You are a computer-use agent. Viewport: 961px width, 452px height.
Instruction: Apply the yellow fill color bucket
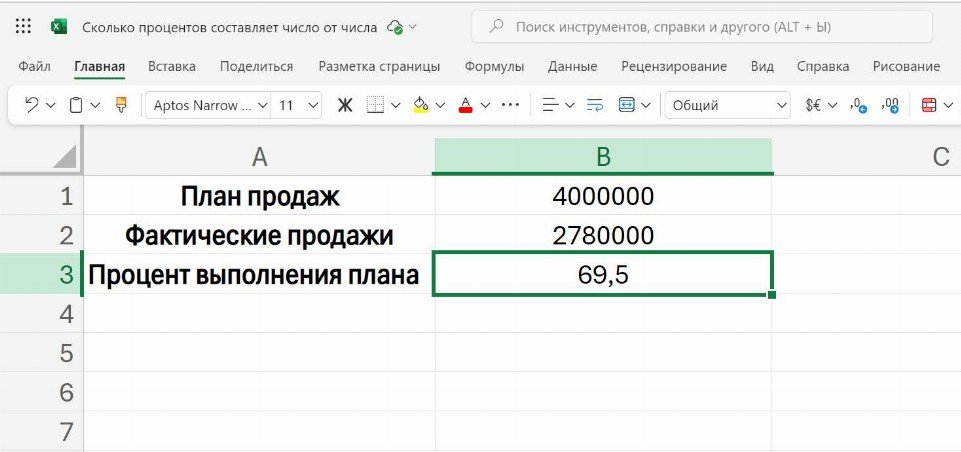click(x=420, y=105)
